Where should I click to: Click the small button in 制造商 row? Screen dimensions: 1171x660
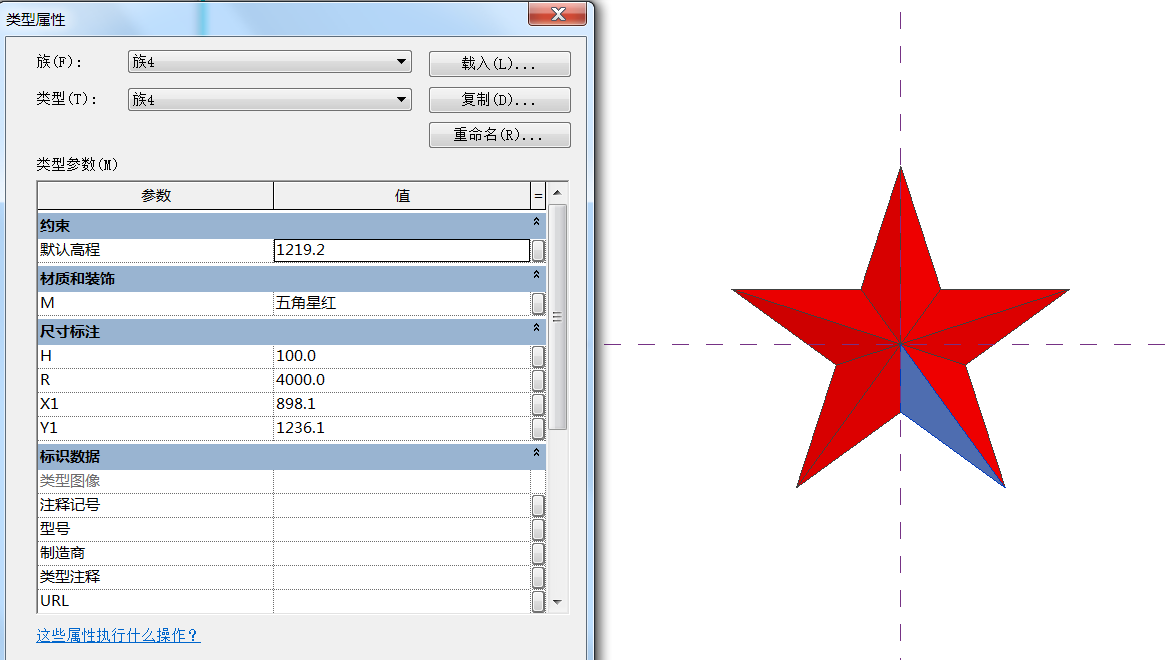(538, 553)
